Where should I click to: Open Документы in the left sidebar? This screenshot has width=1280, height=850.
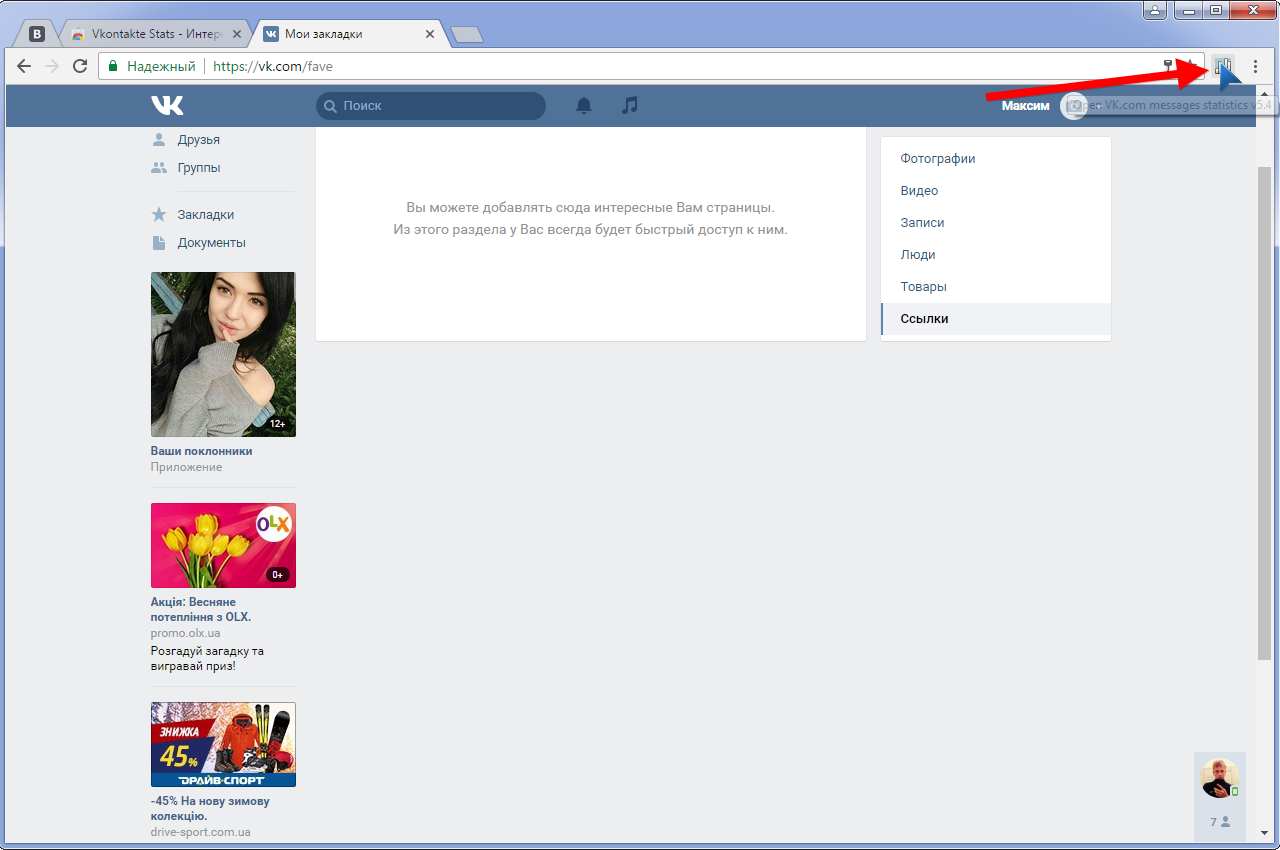211,243
